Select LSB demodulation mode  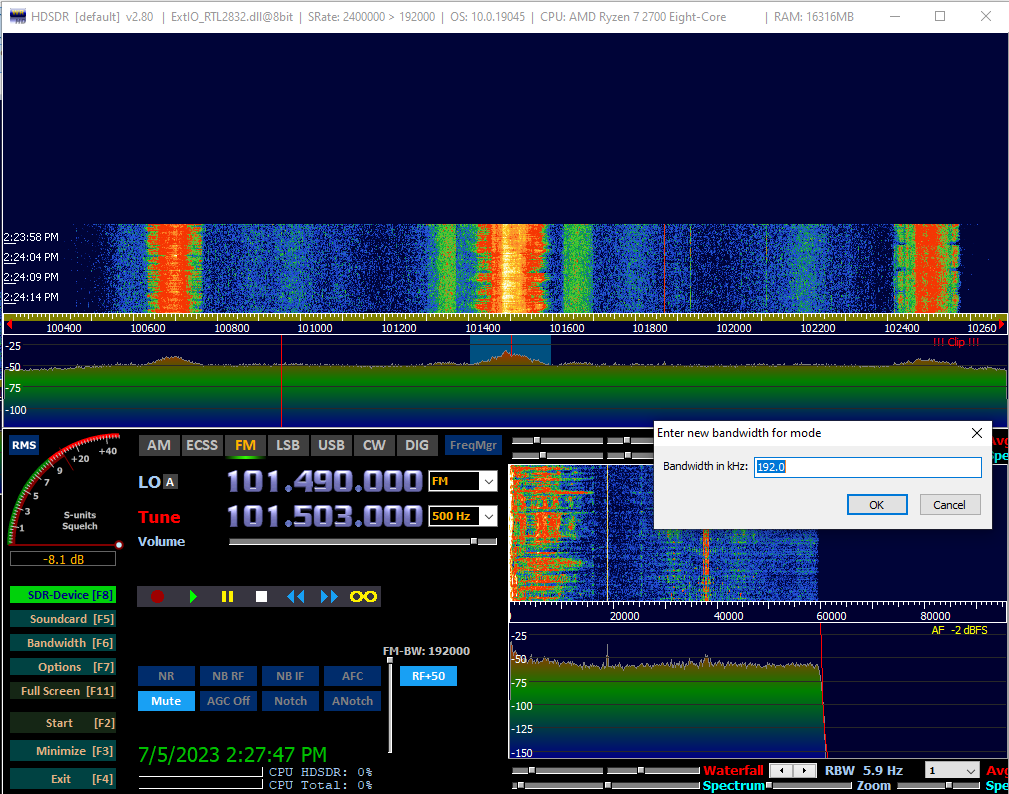288,445
